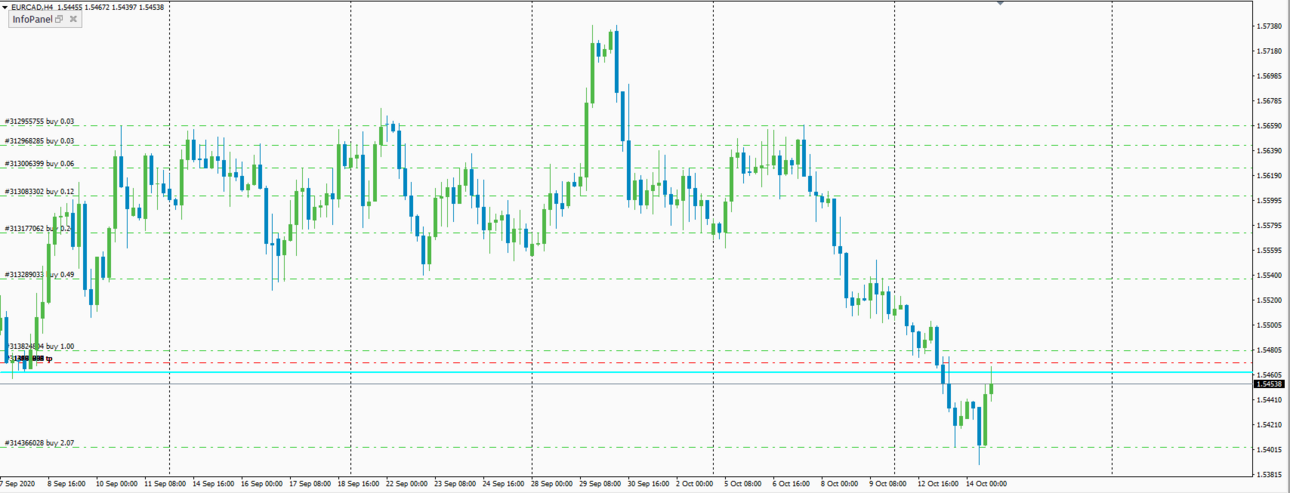Click time axis label 5 Oct 08:00
The width and height of the screenshot is (1290, 493).
pos(744,484)
